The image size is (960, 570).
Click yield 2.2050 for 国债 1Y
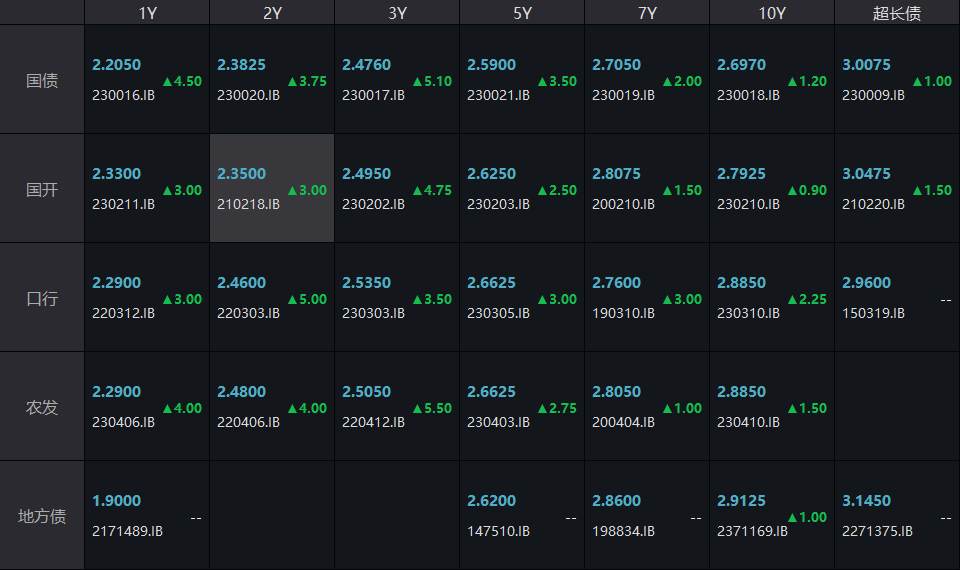pyautogui.click(x=116, y=65)
